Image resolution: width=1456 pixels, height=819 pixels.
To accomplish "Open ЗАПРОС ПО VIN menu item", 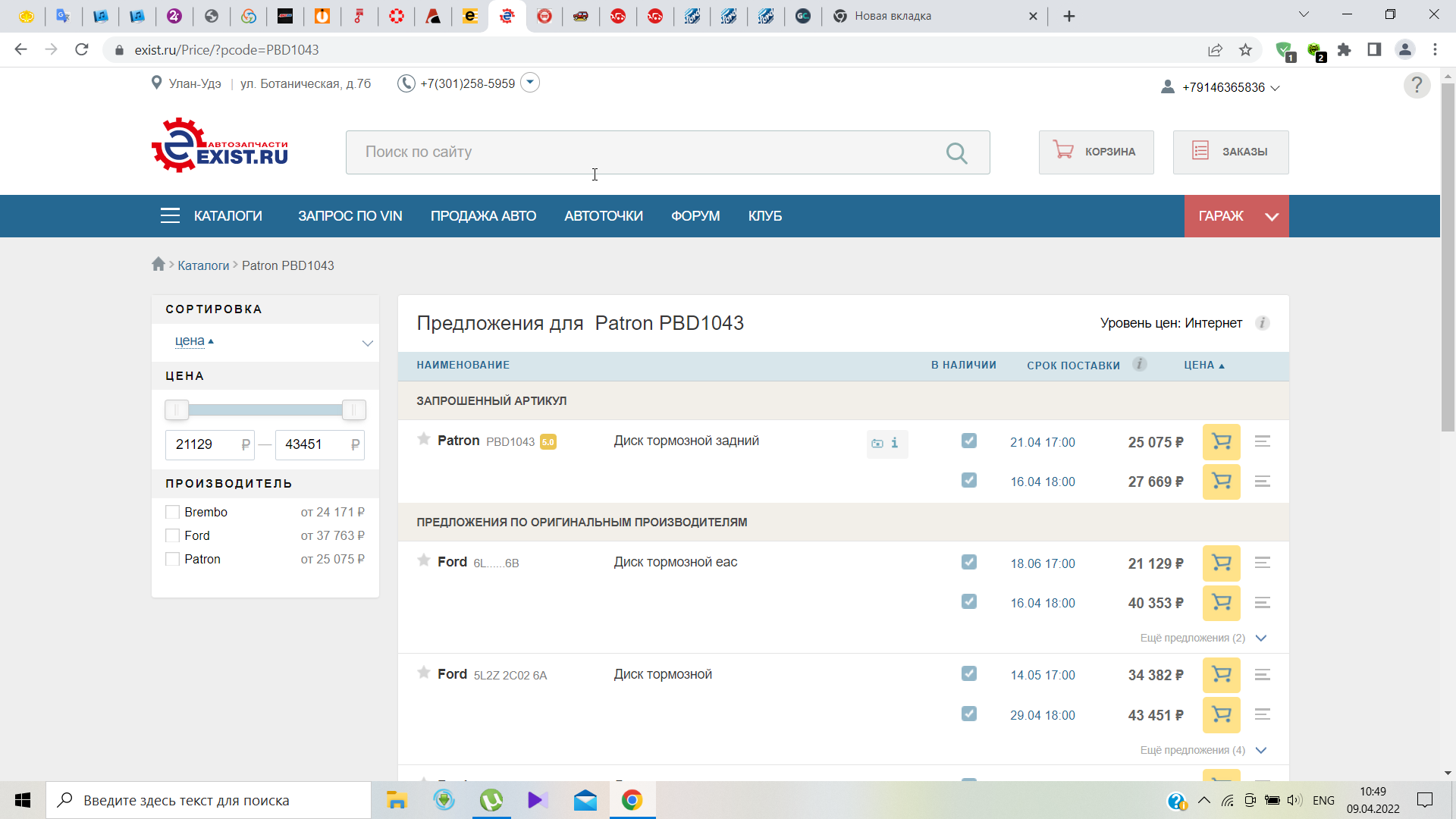I will 350,216.
